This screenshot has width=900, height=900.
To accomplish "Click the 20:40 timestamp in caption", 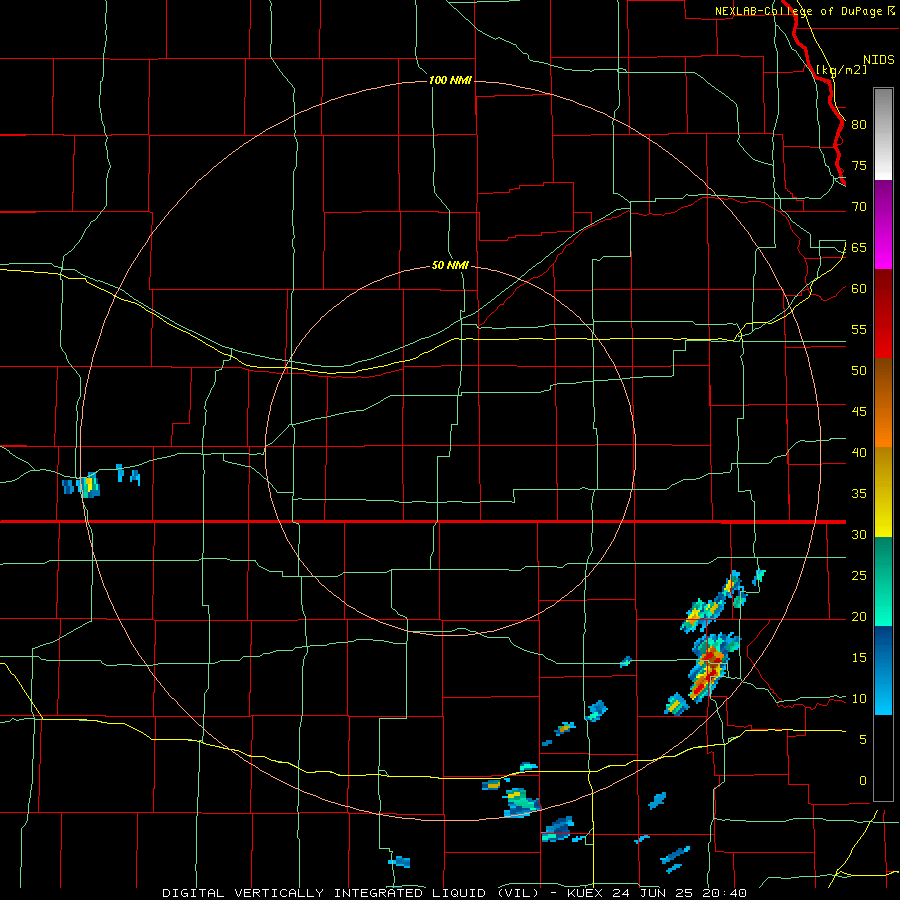I will point(724,893).
